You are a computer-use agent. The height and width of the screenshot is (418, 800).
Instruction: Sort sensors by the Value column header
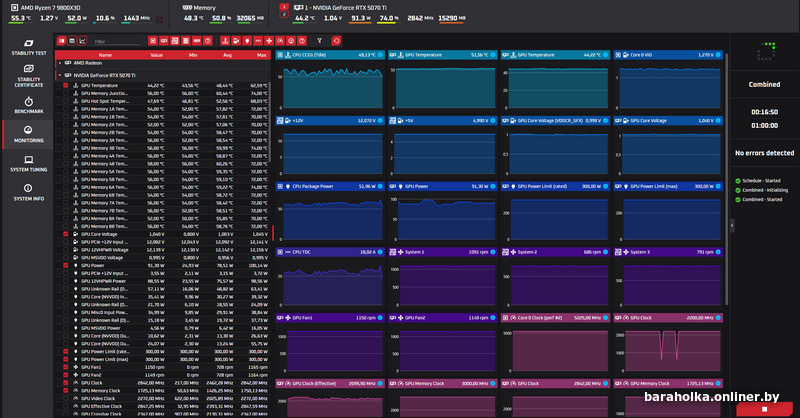pos(157,55)
